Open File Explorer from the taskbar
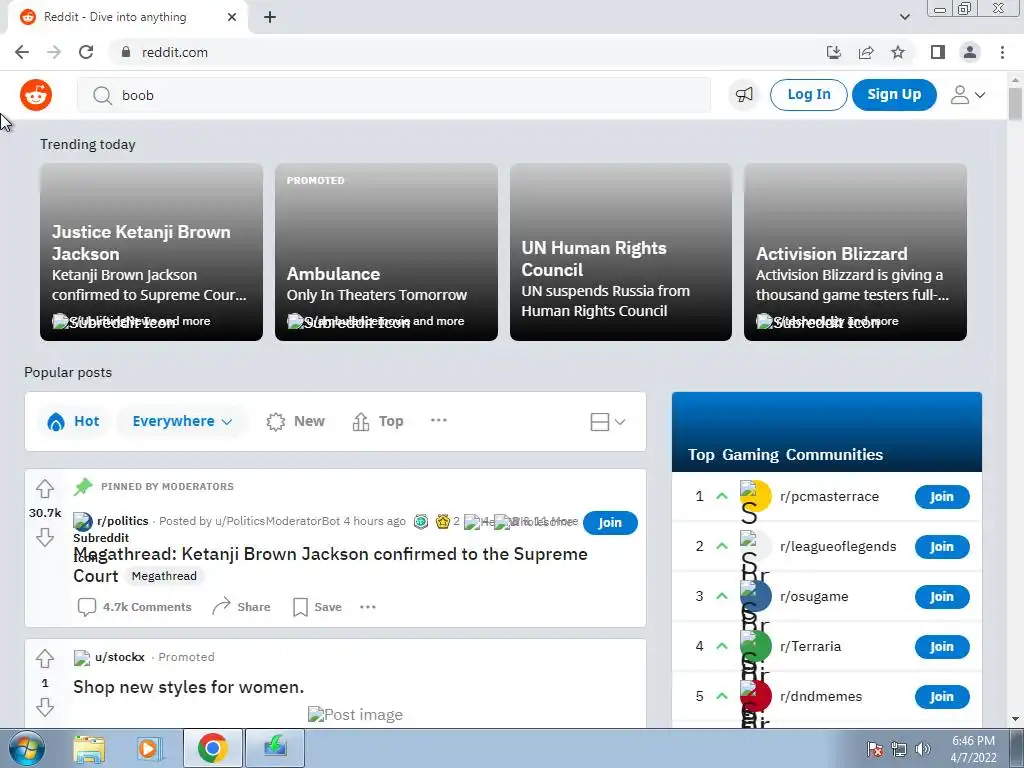Viewport: 1024px width, 768px height. (x=89, y=748)
